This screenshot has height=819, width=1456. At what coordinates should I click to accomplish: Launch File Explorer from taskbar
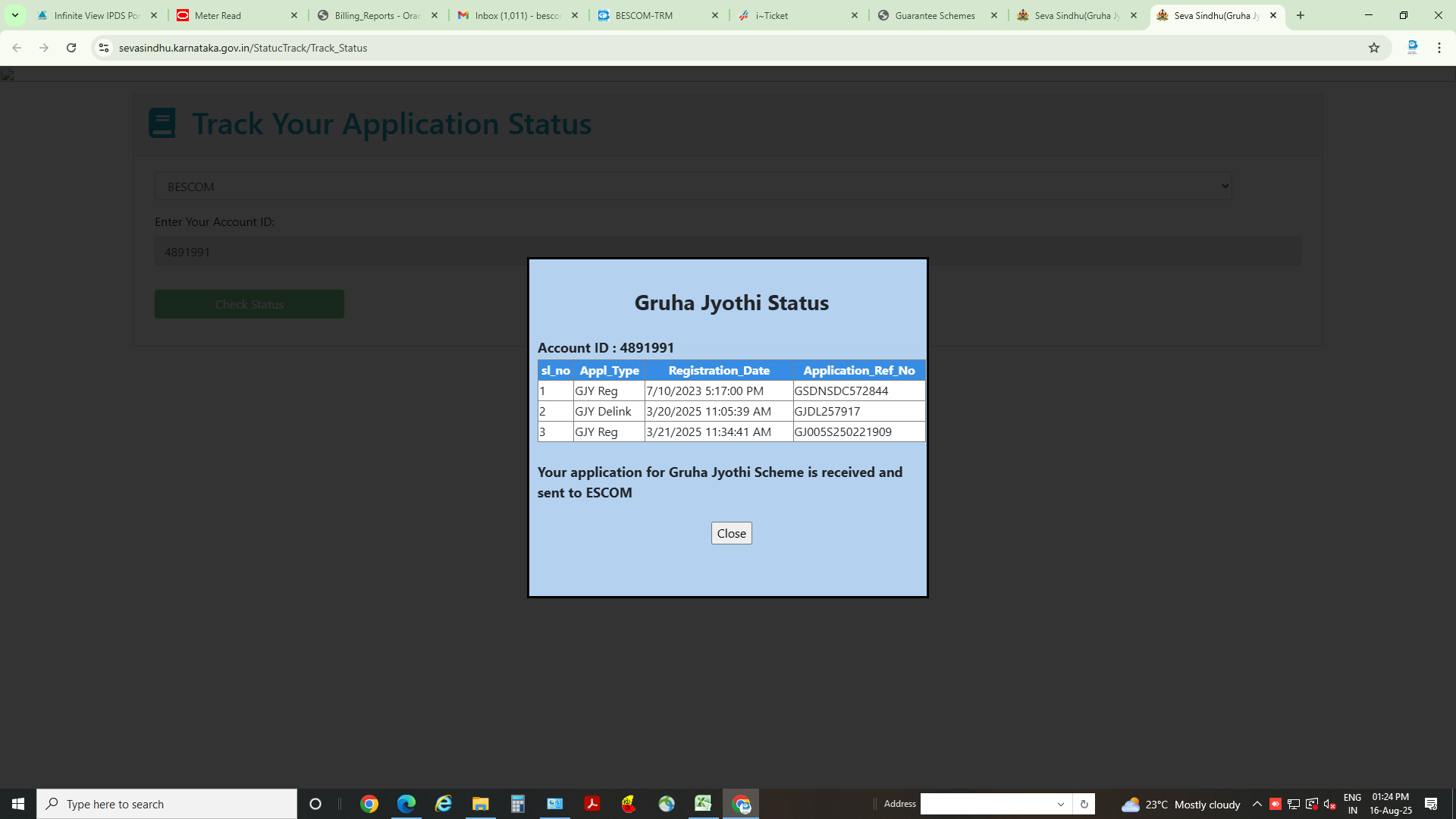(480, 804)
